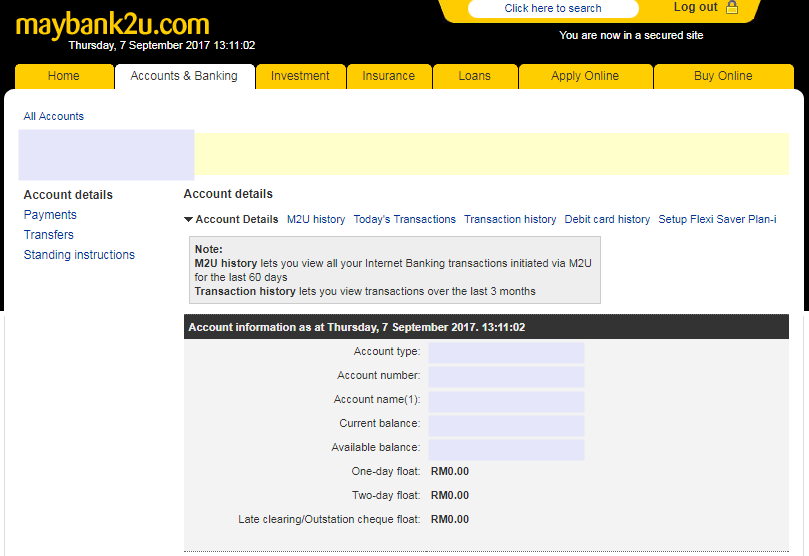The width and height of the screenshot is (809, 556).
Task: Click the 'Current balance:' label
Action: coord(380,423)
